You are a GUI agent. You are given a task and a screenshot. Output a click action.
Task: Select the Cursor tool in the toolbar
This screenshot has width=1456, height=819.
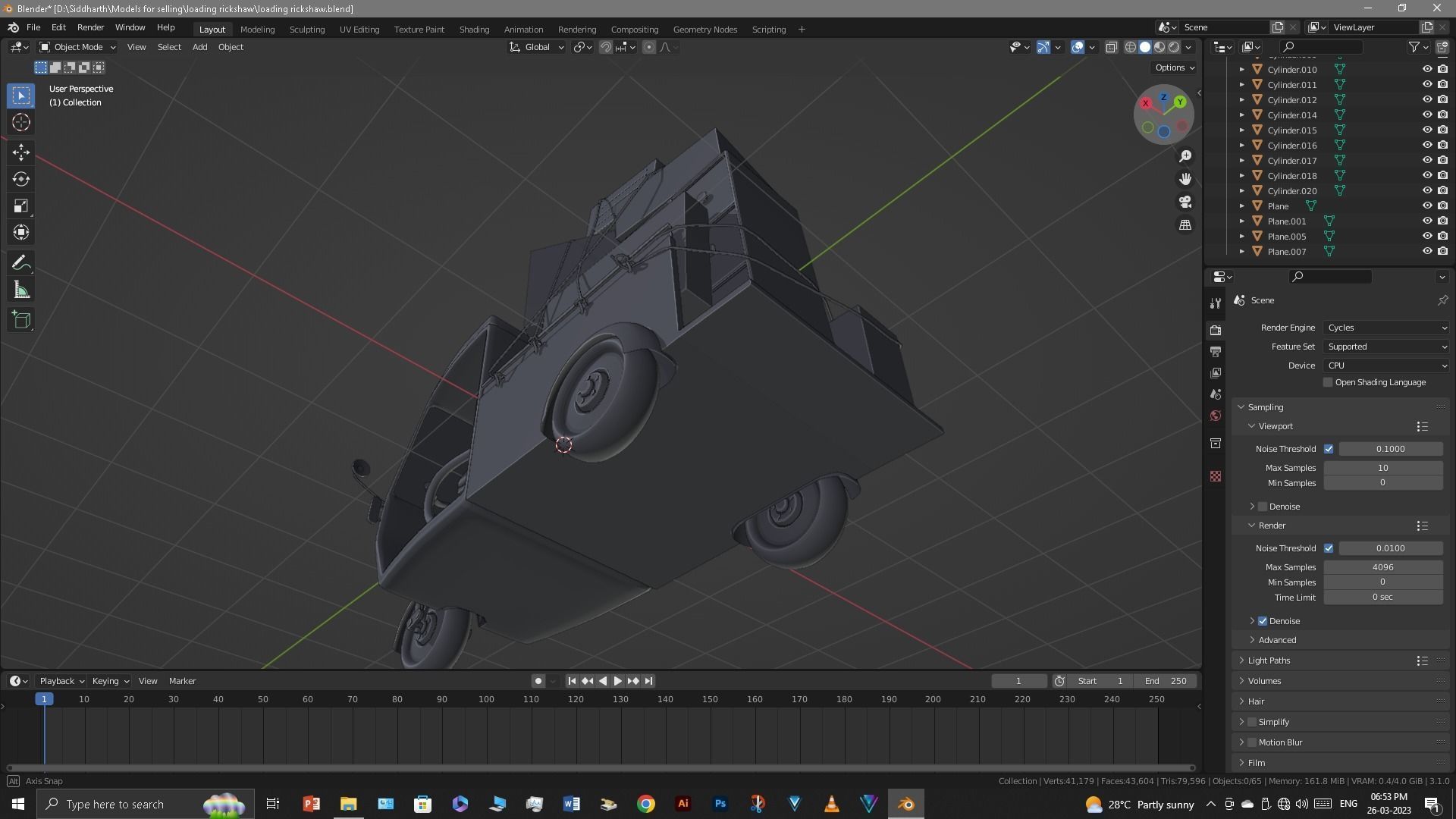(x=21, y=122)
